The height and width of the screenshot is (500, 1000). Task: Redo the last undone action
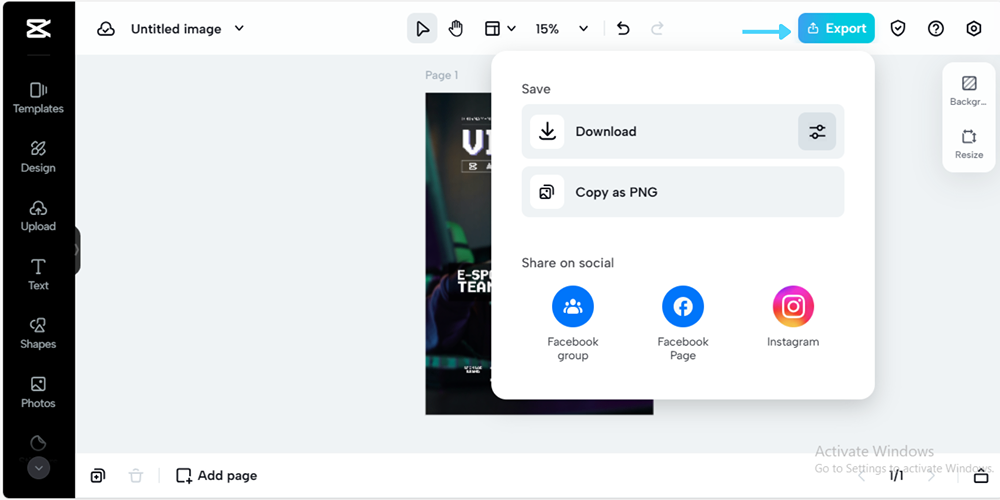coord(657,29)
